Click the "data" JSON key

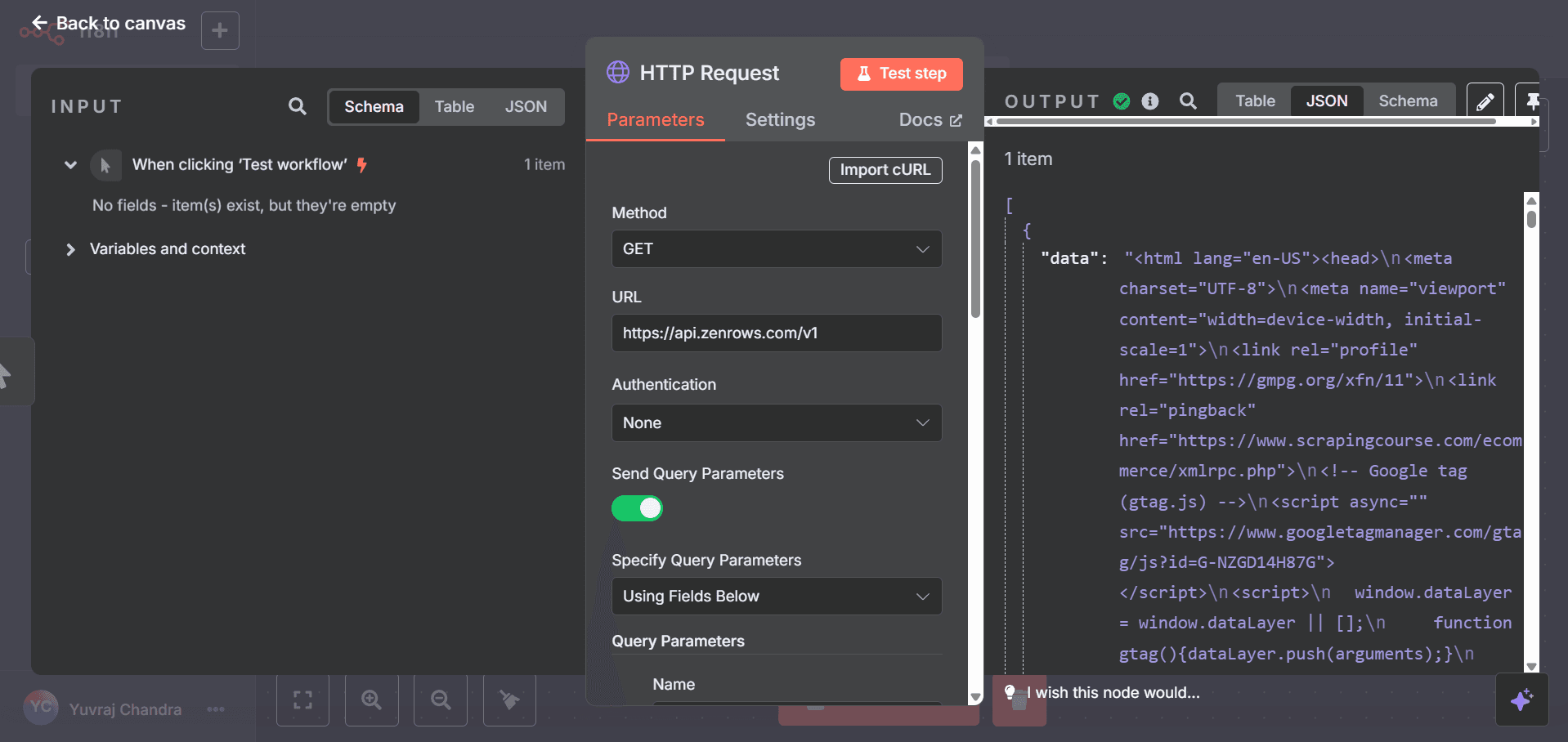pos(1069,259)
